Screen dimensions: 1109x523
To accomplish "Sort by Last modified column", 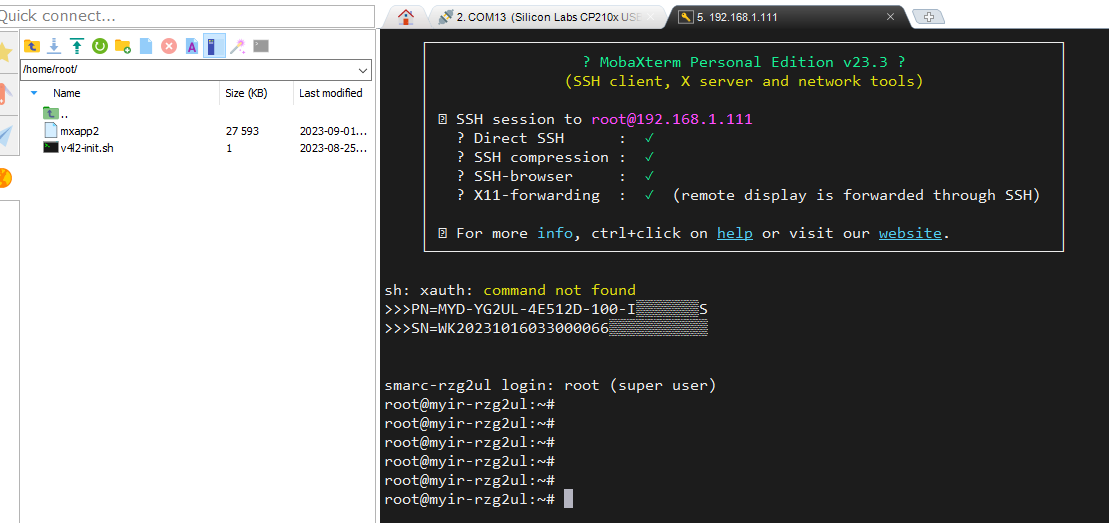I will point(332,93).
